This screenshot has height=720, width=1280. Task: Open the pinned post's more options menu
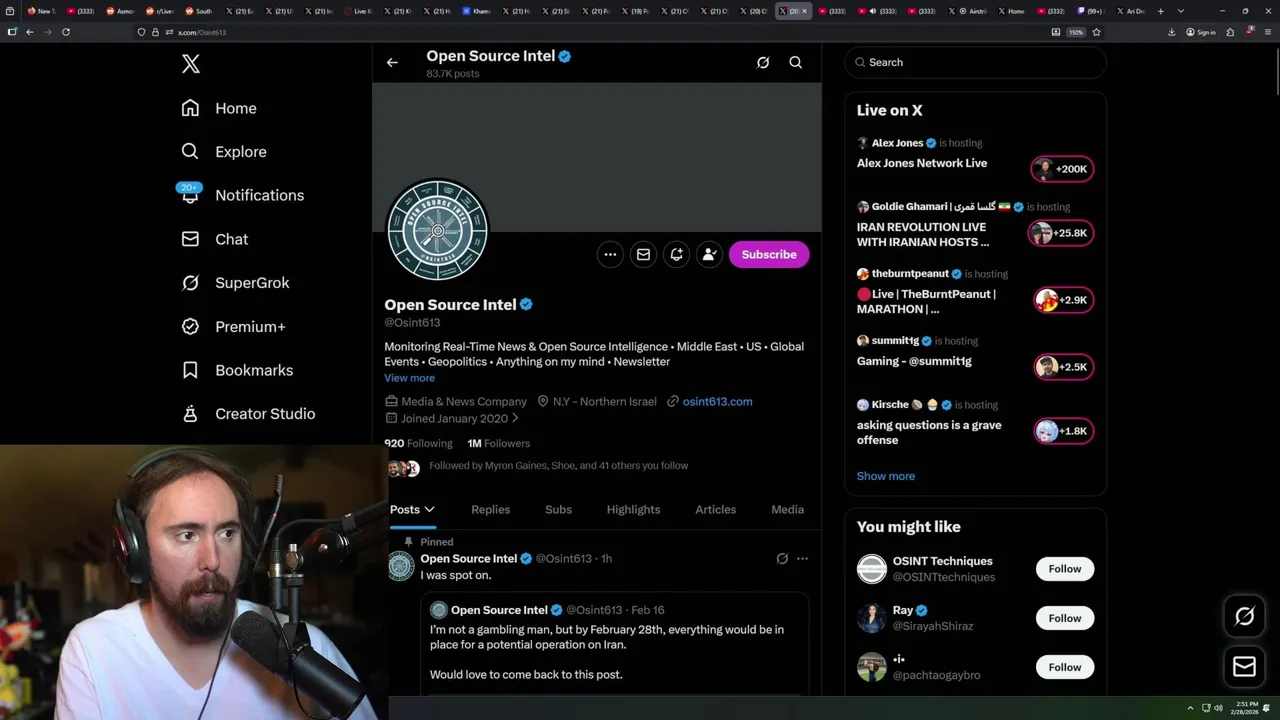(x=802, y=558)
